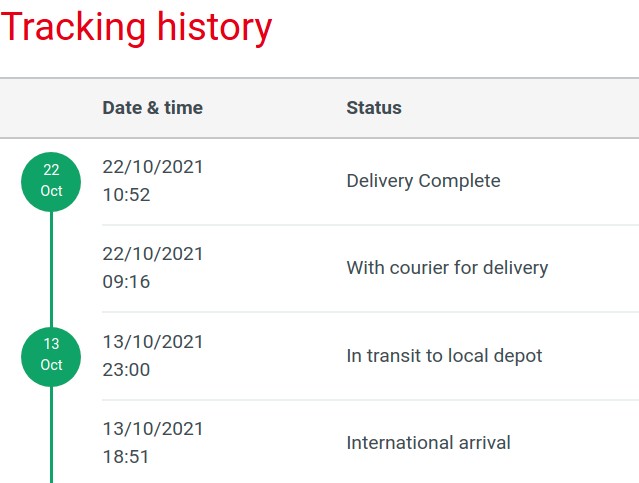Select the date above the 23:00 time
Image resolution: width=639 pixels, height=483 pixels.
[x=152, y=341]
